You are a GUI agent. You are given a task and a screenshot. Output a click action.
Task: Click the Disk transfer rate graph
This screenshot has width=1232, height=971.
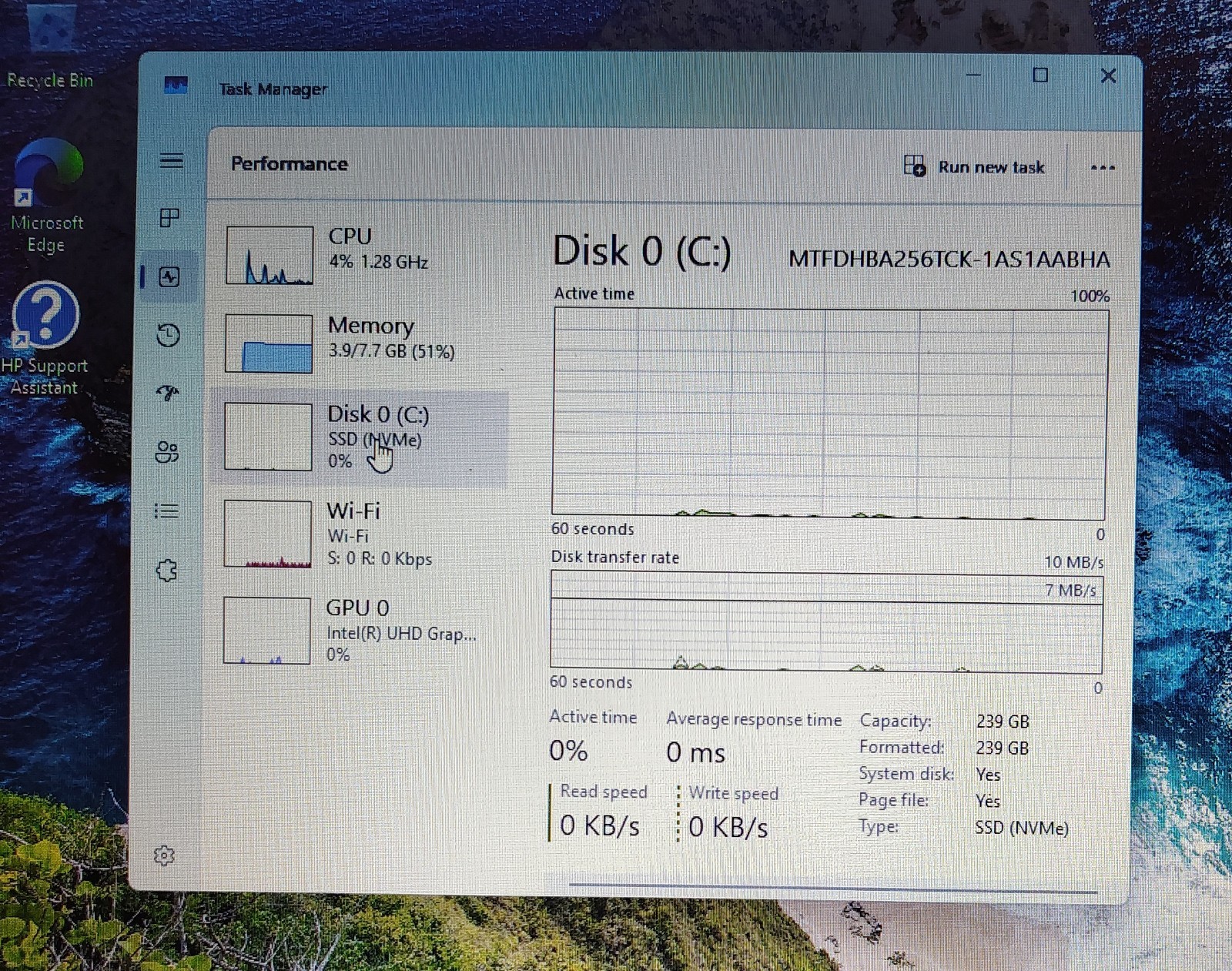(x=827, y=622)
